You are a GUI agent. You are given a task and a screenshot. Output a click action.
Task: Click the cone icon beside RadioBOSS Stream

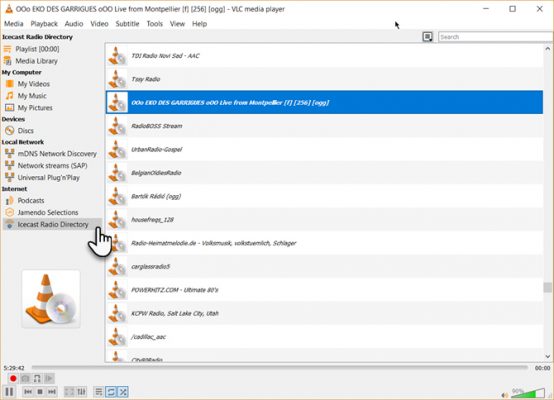[117, 126]
